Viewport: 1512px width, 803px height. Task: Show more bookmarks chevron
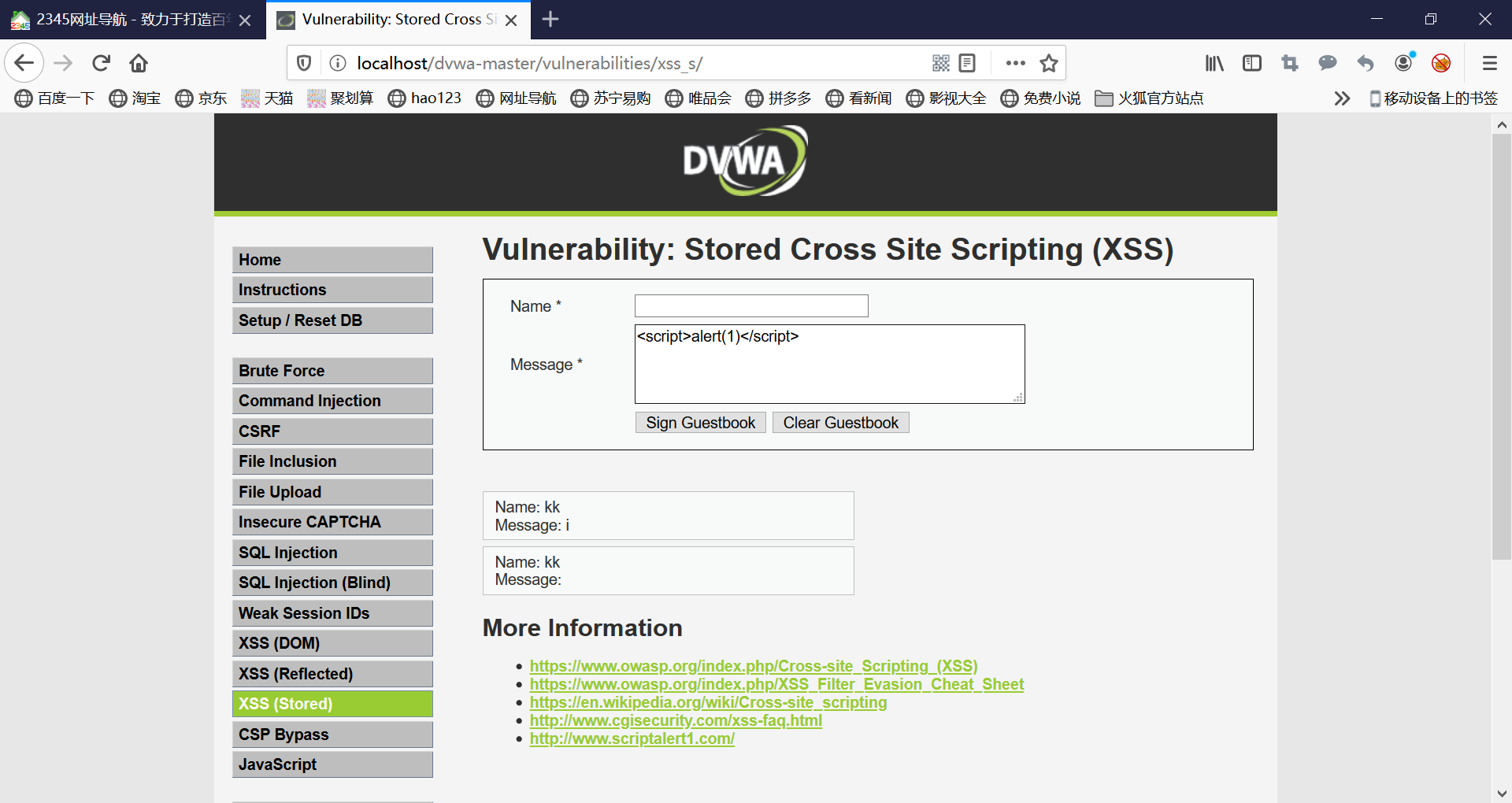[x=1342, y=98]
